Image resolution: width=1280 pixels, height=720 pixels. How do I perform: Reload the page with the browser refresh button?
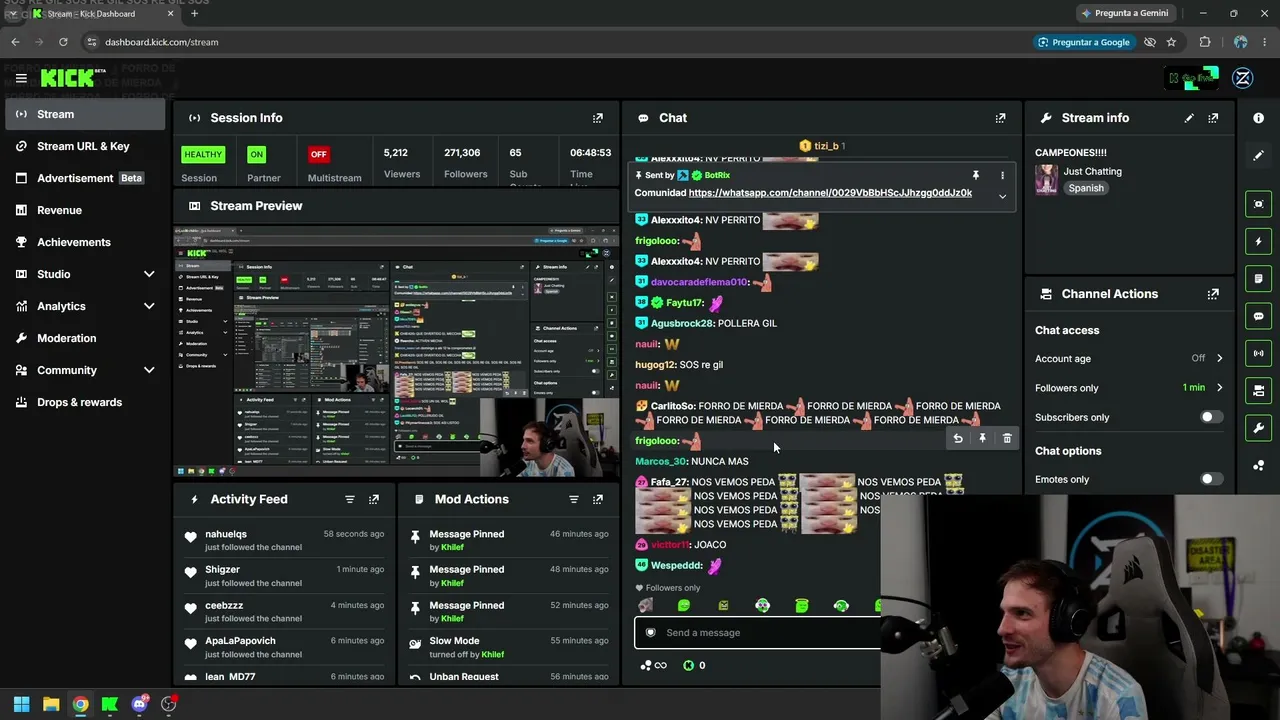pos(63,42)
